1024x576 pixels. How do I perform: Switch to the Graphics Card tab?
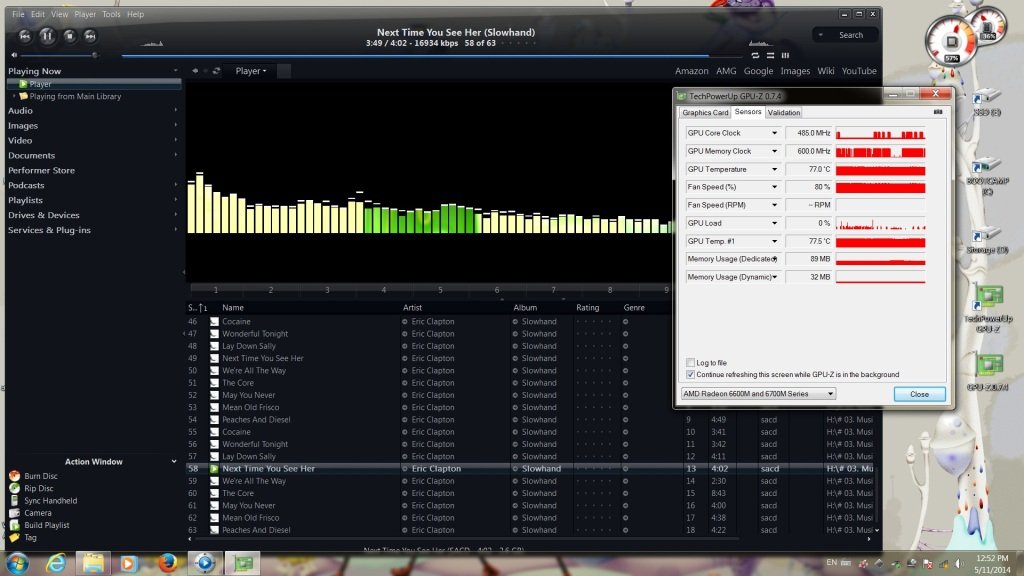click(704, 112)
